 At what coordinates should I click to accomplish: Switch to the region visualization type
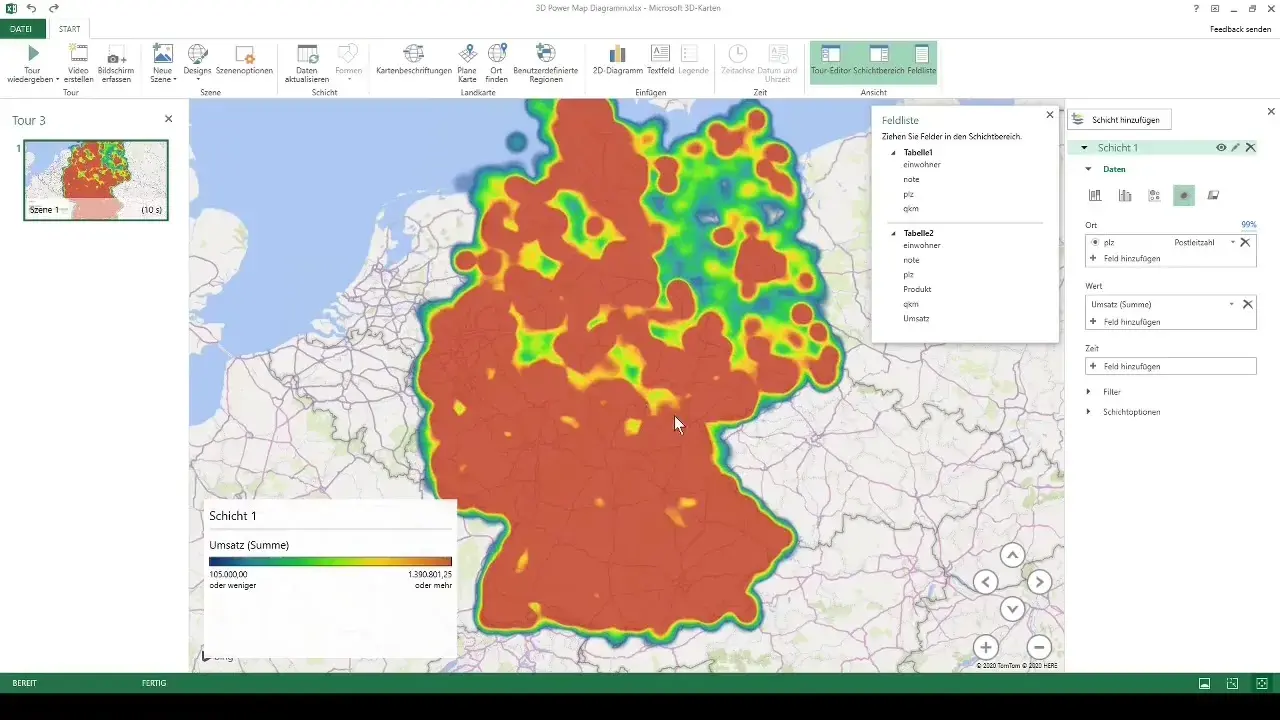pyautogui.click(x=1215, y=195)
